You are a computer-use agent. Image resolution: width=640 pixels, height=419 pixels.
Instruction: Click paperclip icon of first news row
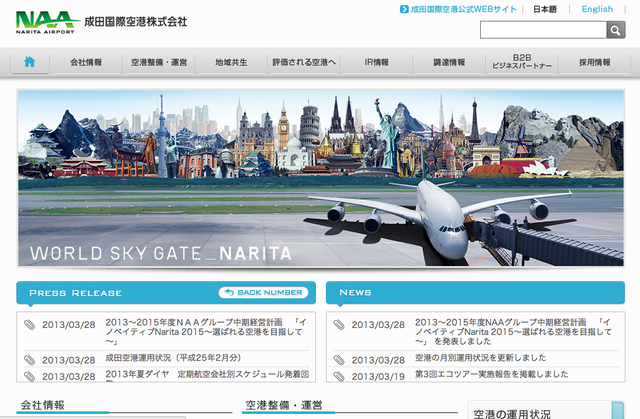pyautogui.click(x=339, y=325)
